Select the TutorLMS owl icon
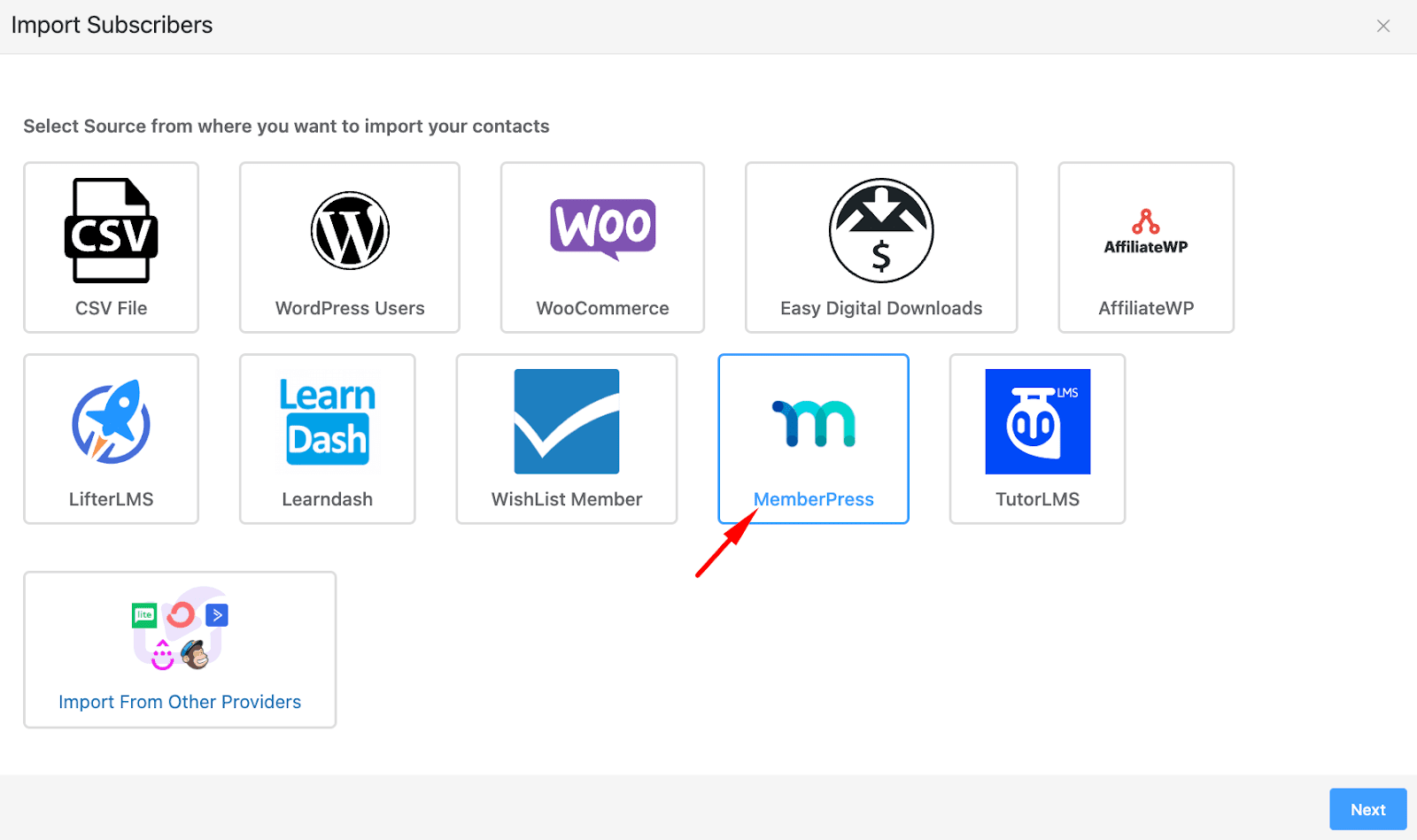The width and height of the screenshot is (1417, 840). pos(1038,421)
